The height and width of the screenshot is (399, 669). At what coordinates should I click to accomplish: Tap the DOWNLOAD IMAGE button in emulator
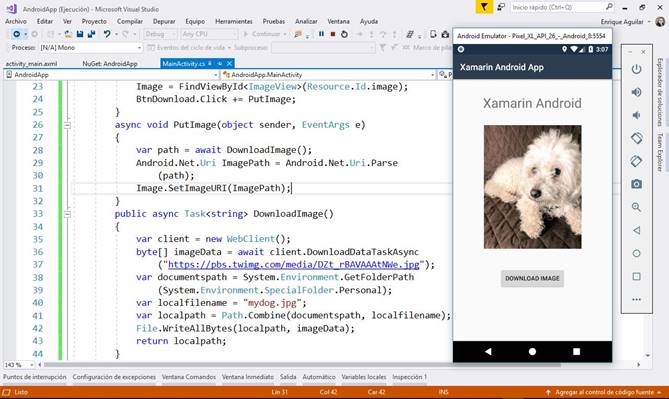click(532, 278)
